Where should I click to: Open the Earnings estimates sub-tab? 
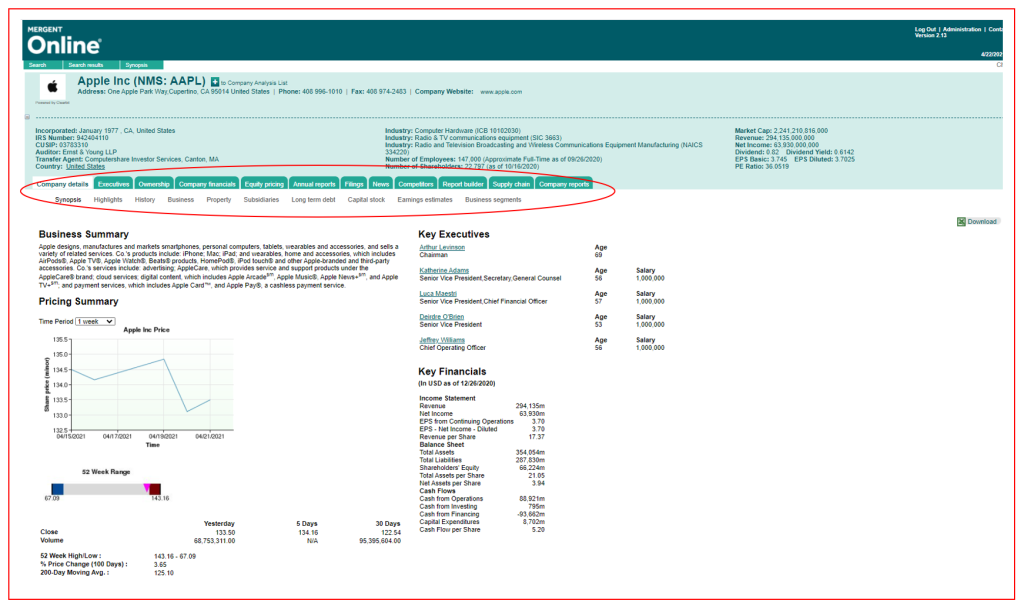coord(425,200)
